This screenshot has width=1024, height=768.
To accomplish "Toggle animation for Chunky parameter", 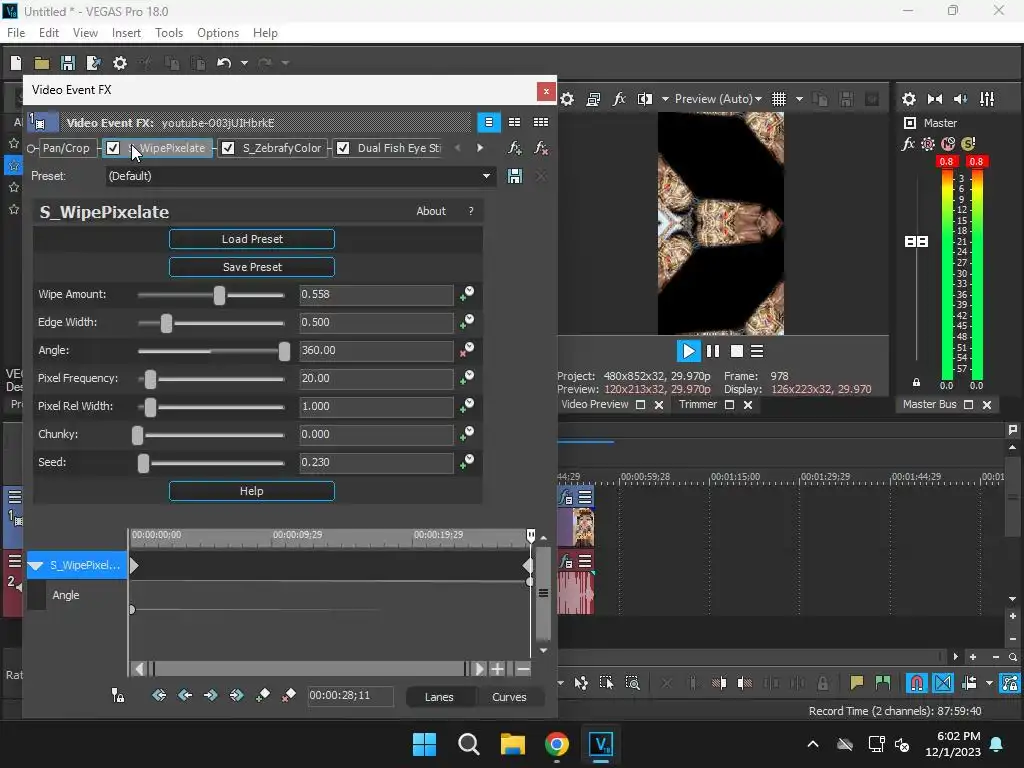I will click(x=466, y=434).
